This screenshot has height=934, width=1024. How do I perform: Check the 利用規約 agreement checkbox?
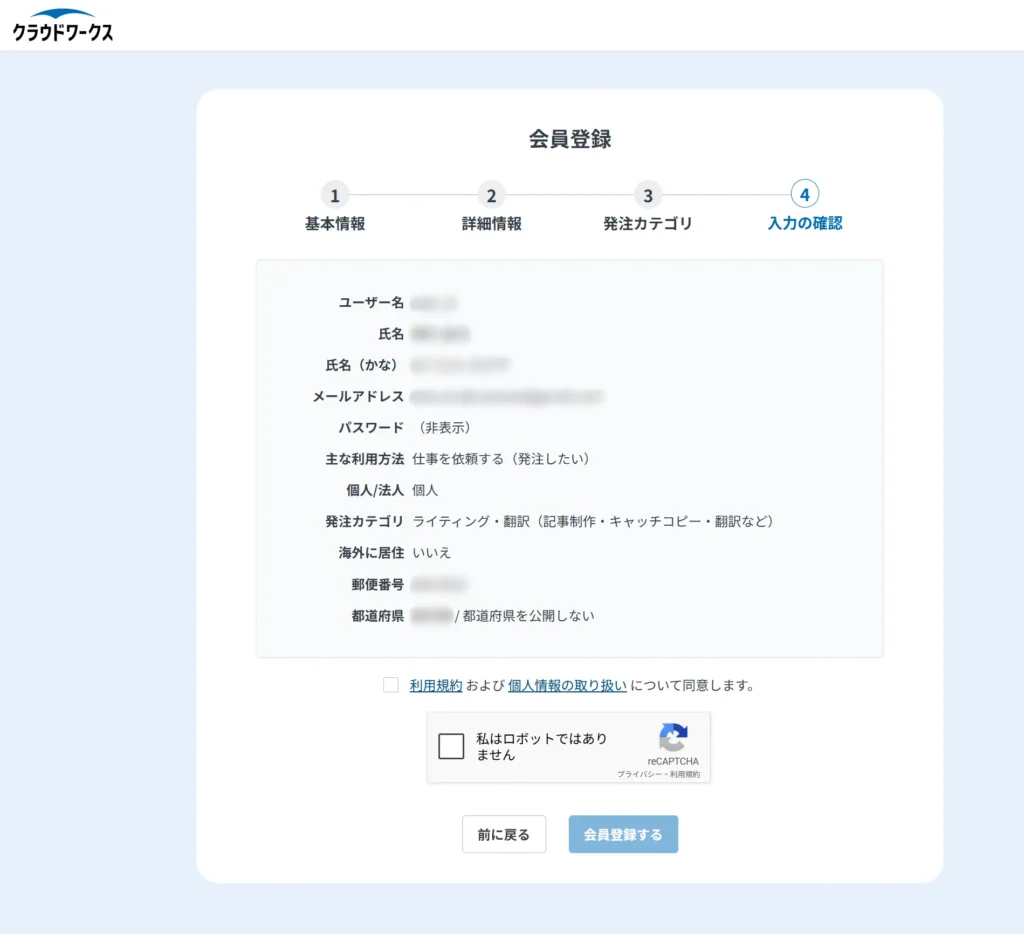[390, 685]
